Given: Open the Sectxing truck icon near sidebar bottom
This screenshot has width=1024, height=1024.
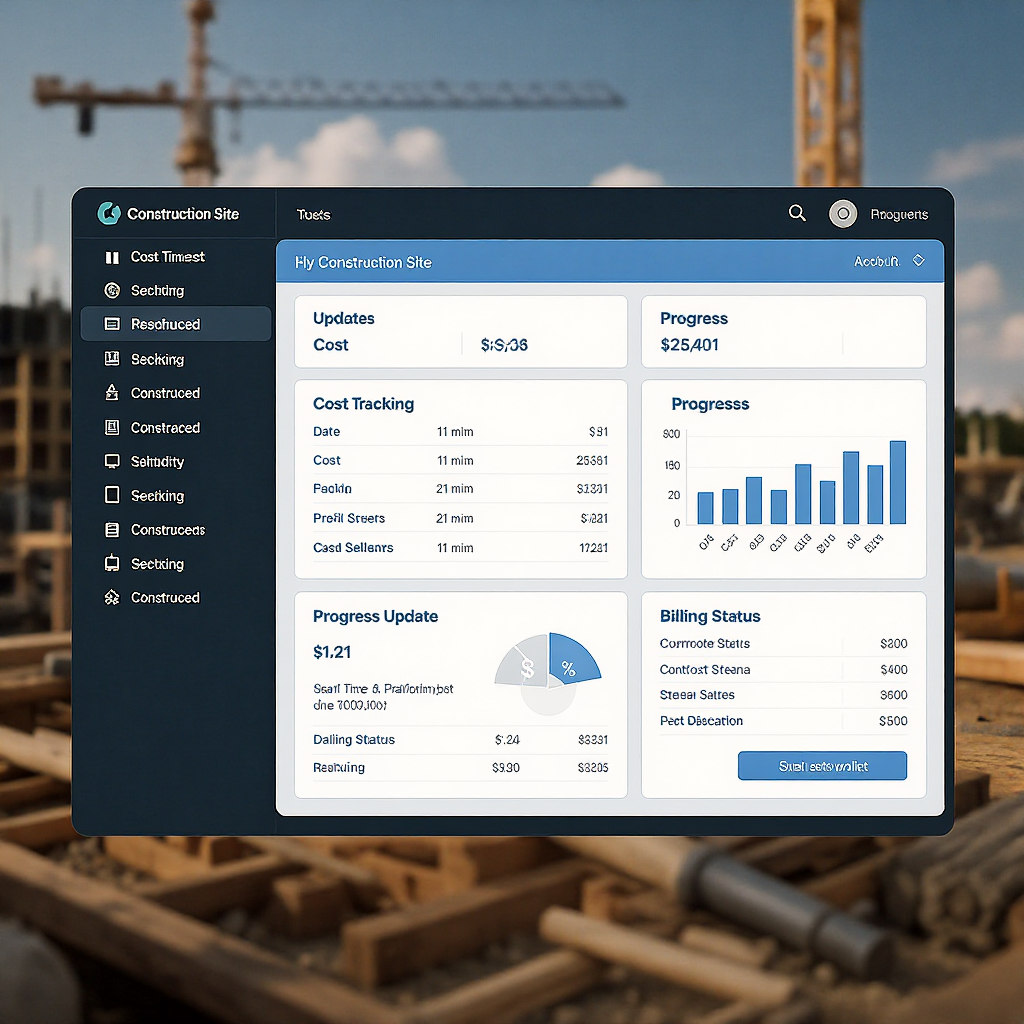Looking at the screenshot, I should (x=111, y=563).
